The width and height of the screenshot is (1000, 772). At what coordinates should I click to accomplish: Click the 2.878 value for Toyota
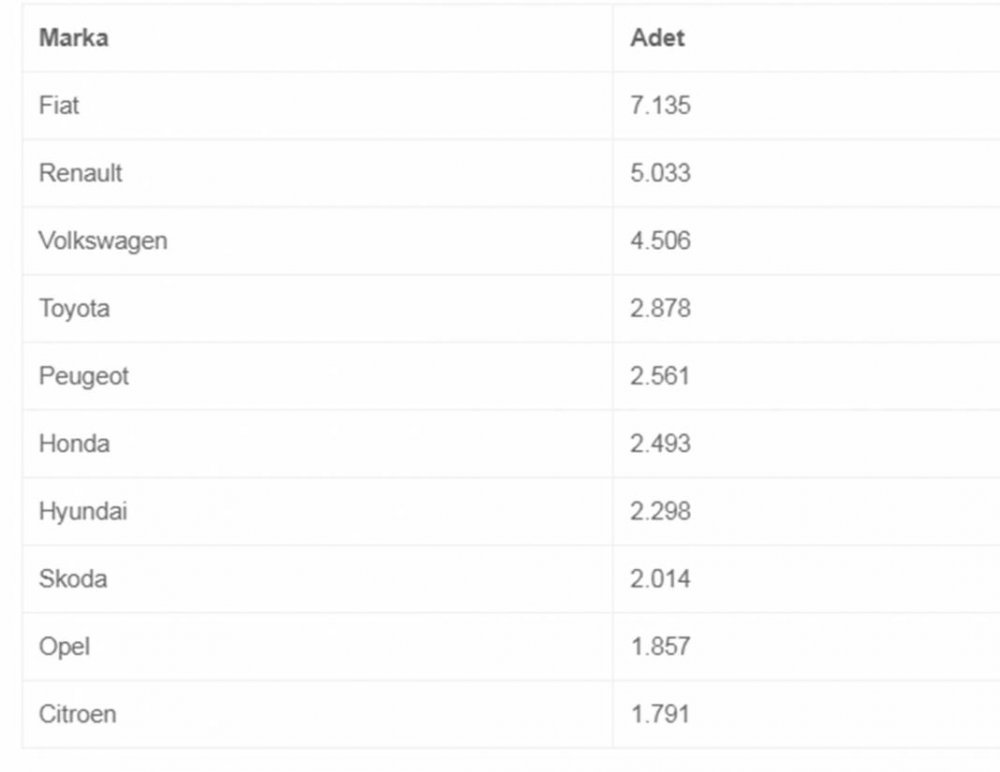[x=661, y=308]
